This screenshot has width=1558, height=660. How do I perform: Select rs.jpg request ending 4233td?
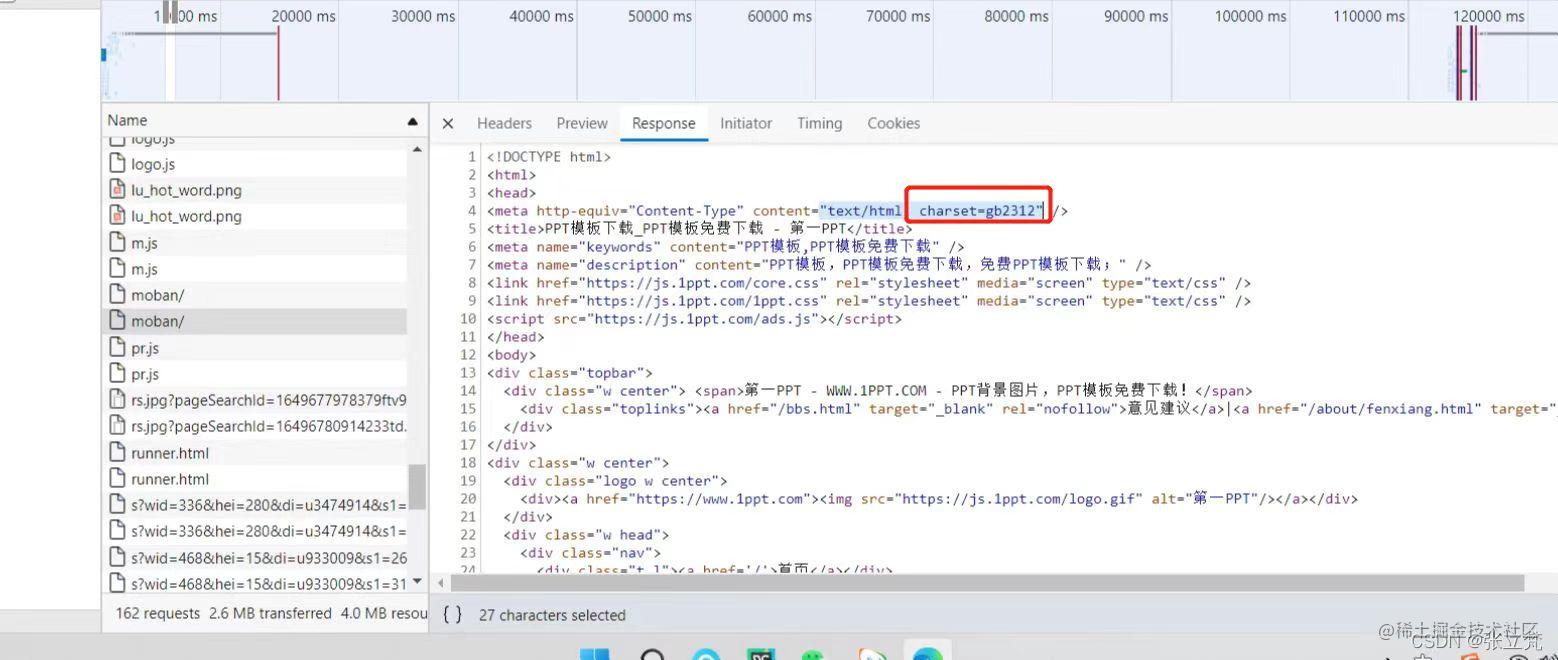click(255, 426)
